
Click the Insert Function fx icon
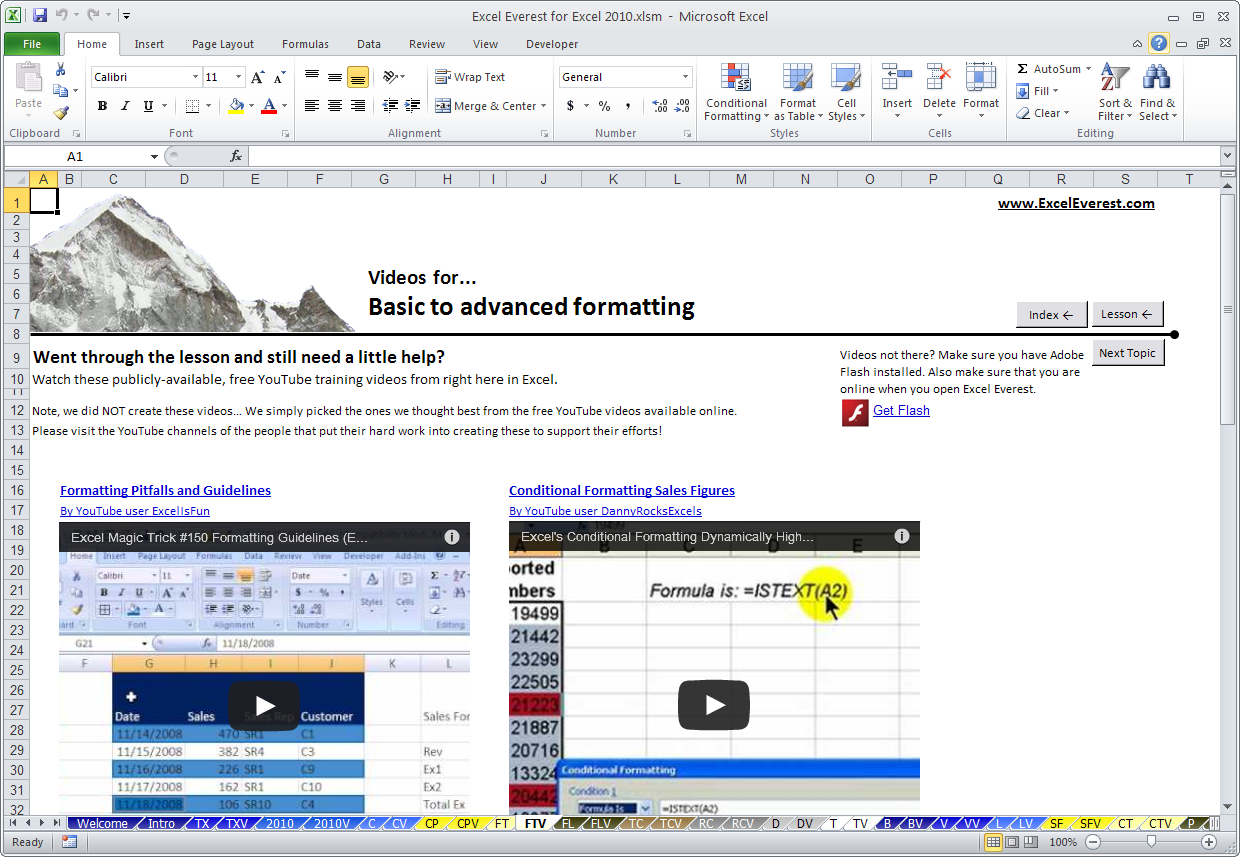coord(236,156)
